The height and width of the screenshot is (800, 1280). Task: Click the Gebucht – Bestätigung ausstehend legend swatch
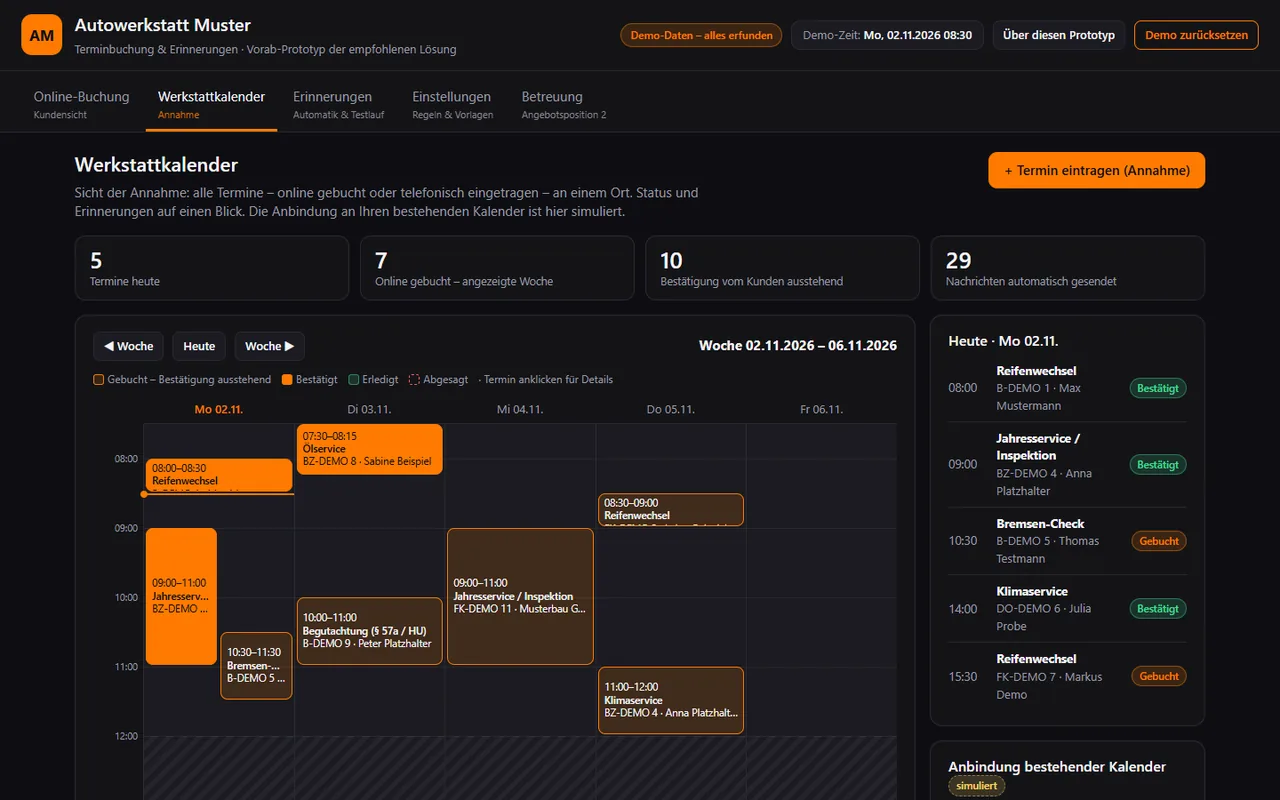click(x=98, y=380)
